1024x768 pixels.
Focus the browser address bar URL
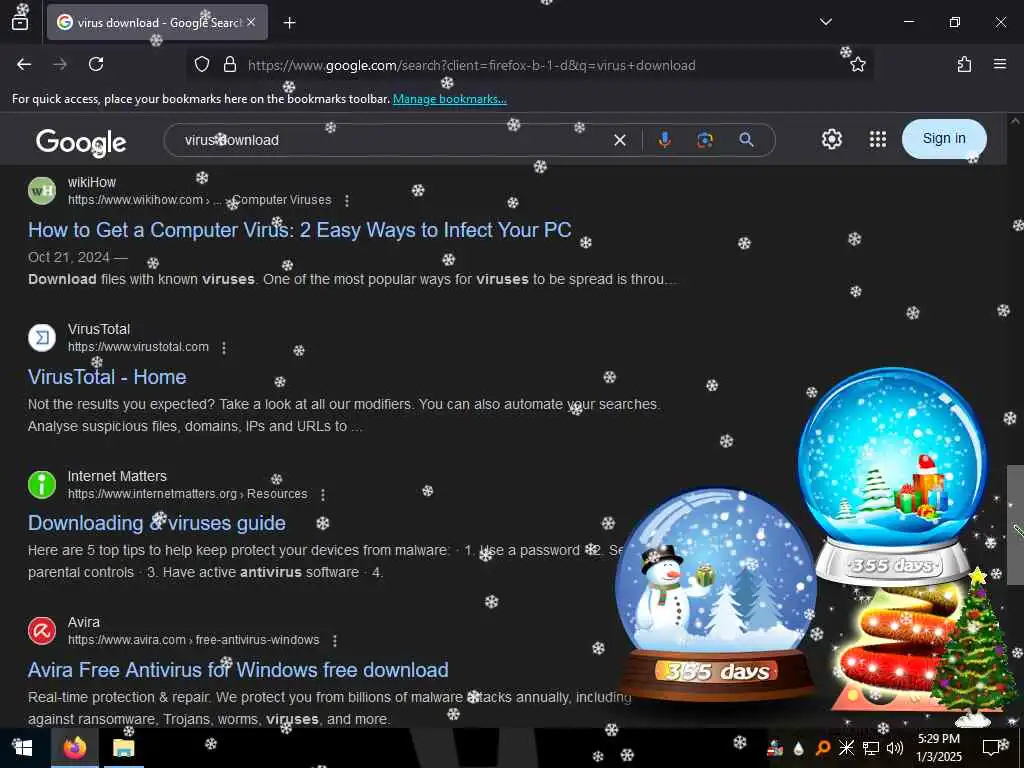(472, 65)
